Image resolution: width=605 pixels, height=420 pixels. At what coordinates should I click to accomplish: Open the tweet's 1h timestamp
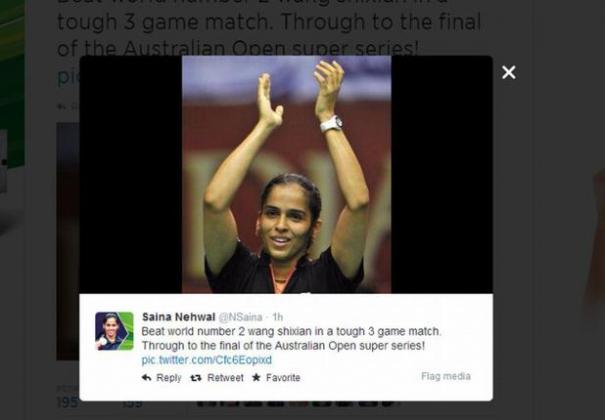pyautogui.click(x=277, y=317)
